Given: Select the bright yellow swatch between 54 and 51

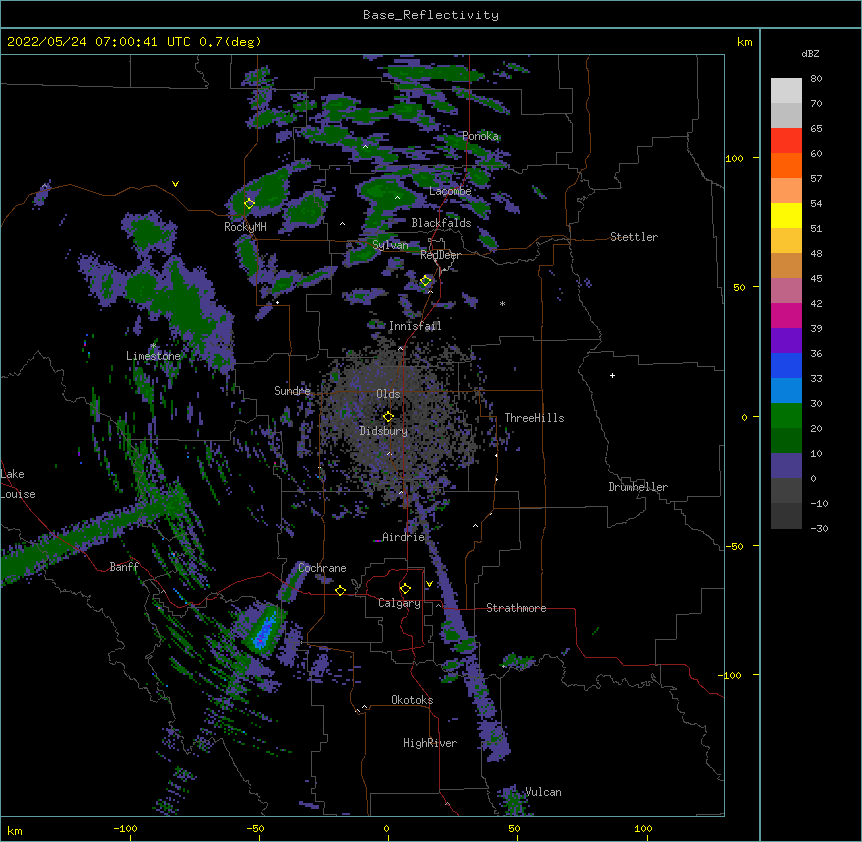Looking at the screenshot, I should (786, 215).
